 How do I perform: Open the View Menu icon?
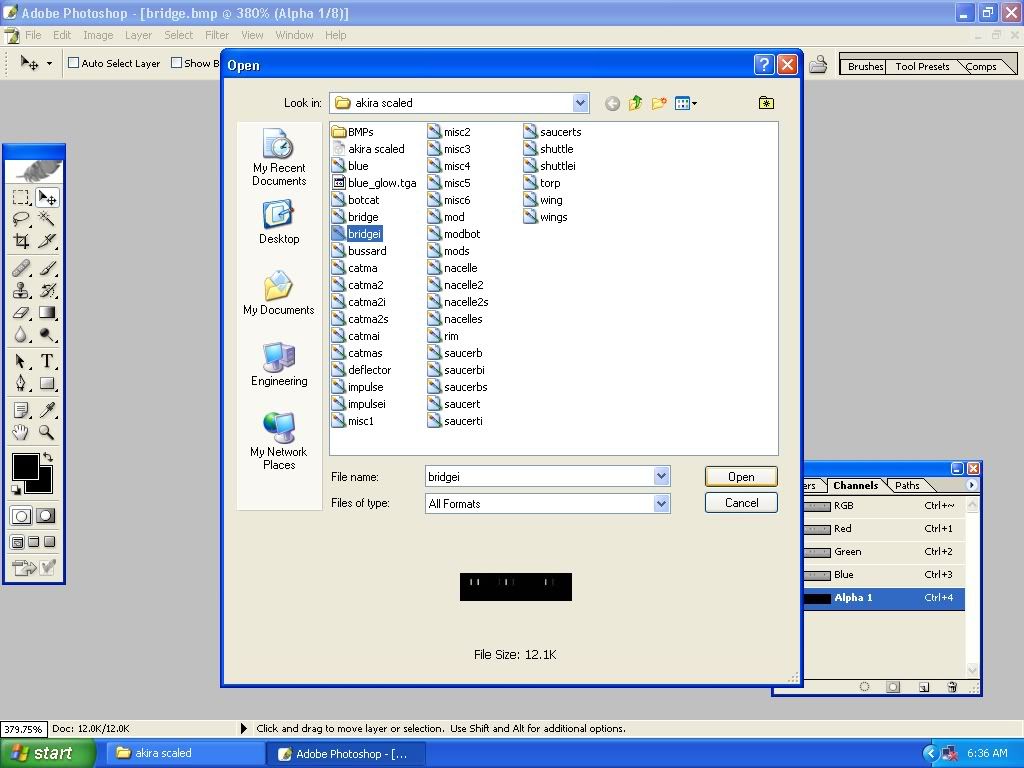tap(686, 103)
